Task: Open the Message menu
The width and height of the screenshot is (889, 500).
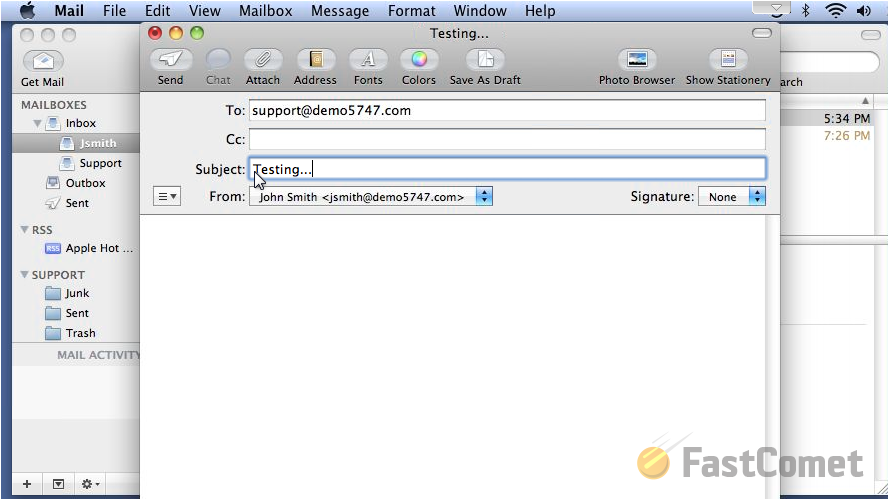Action: tap(340, 11)
